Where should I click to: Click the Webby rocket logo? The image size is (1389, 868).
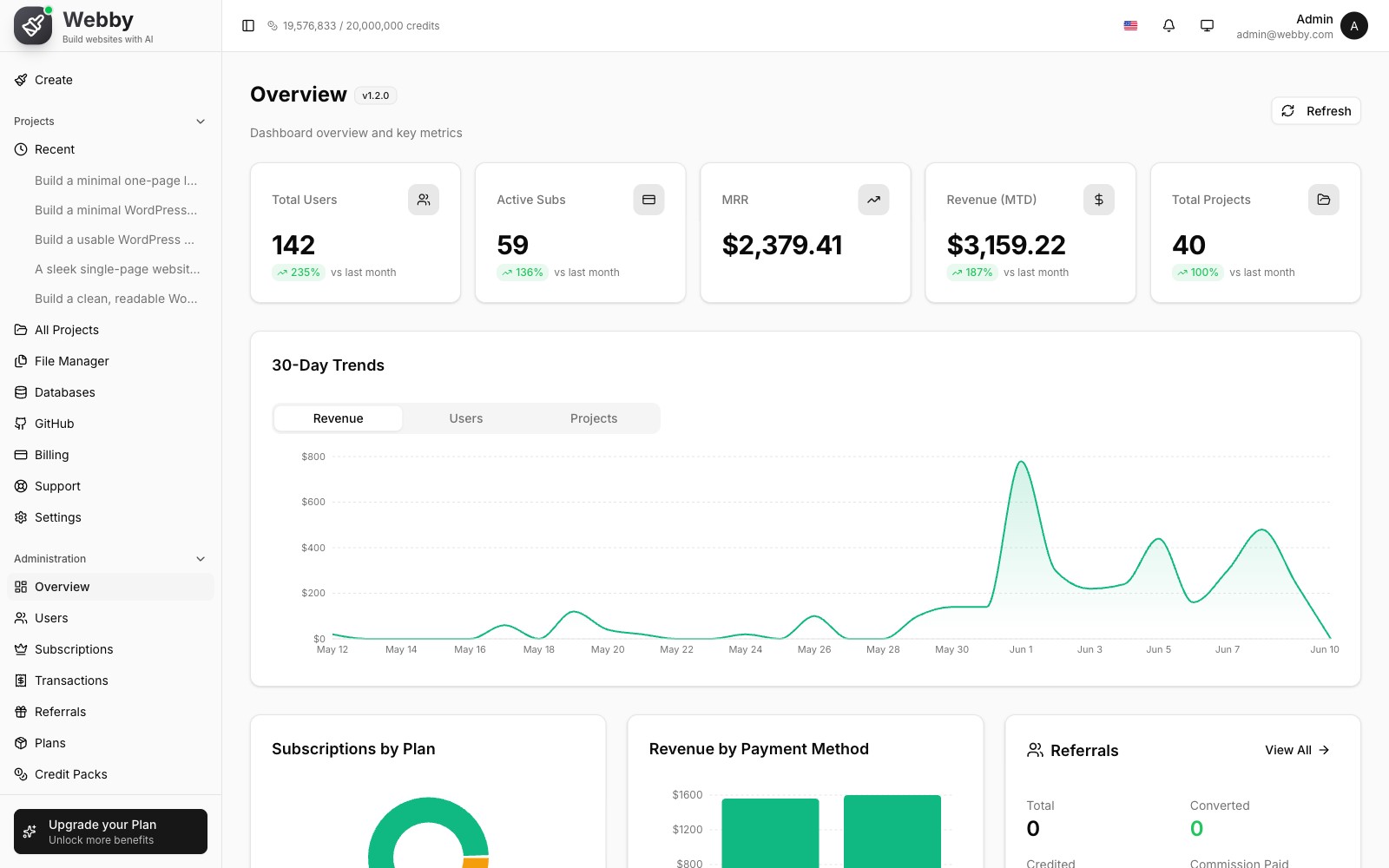(x=33, y=25)
